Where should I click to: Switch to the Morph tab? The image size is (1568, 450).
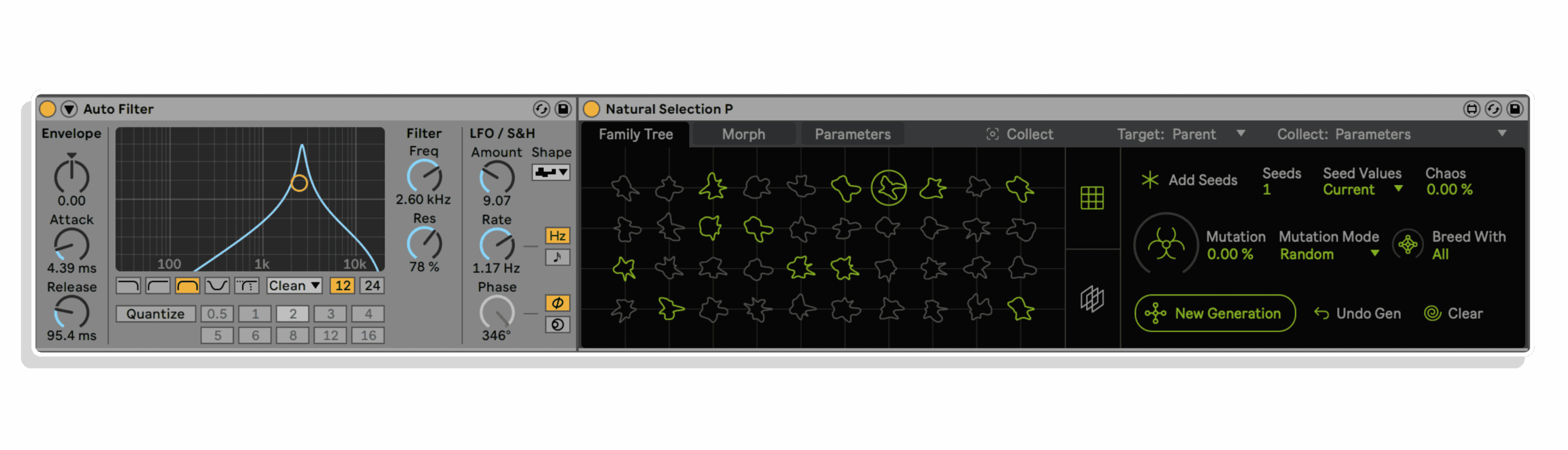tap(743, 134)
